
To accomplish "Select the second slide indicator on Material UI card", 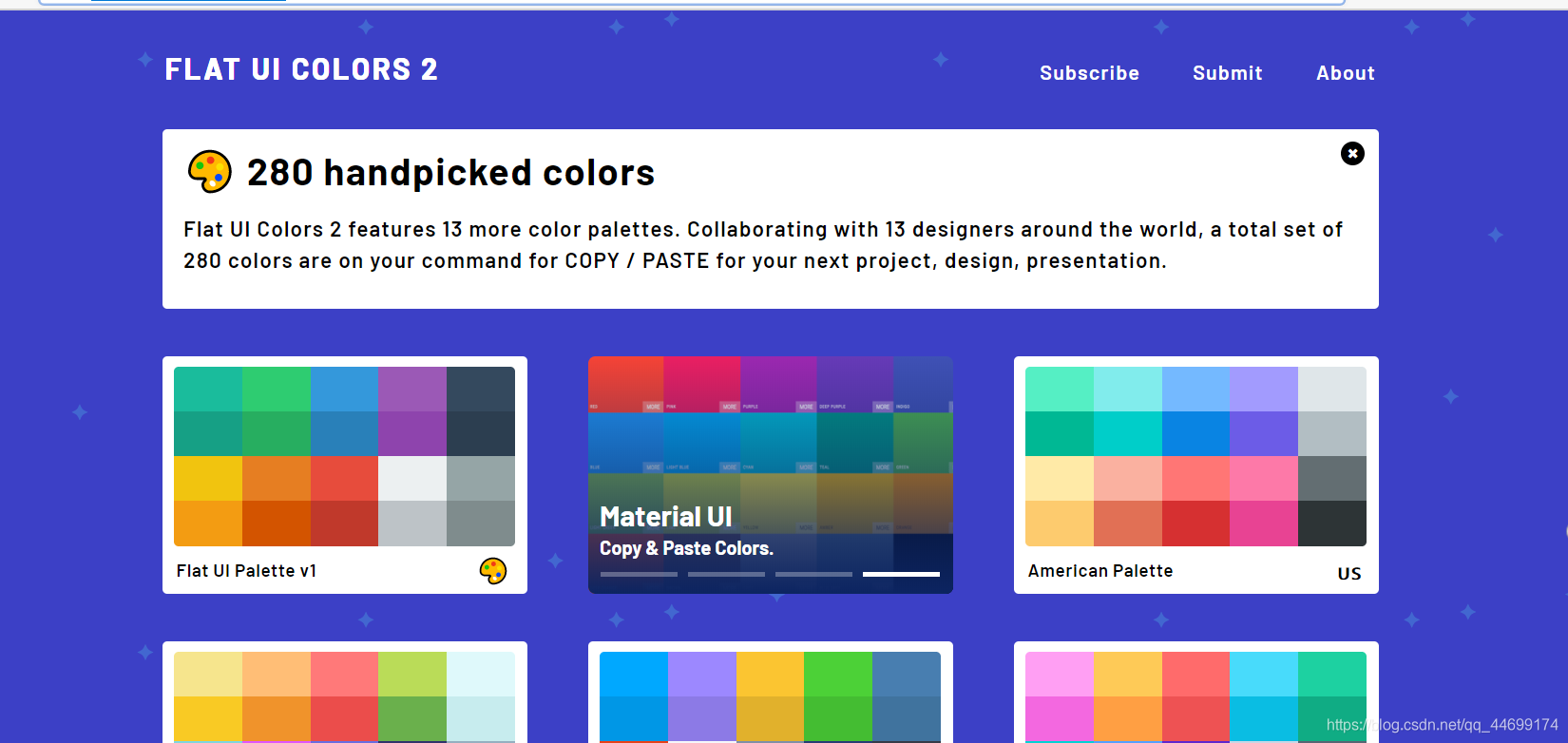I will (726, 574).
